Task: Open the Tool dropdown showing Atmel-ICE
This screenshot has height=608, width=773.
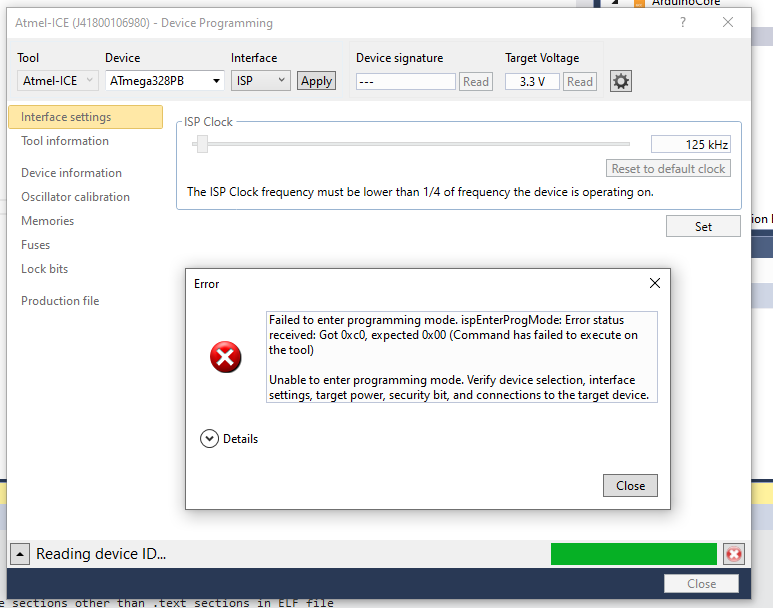Action: tap(57, 81)
